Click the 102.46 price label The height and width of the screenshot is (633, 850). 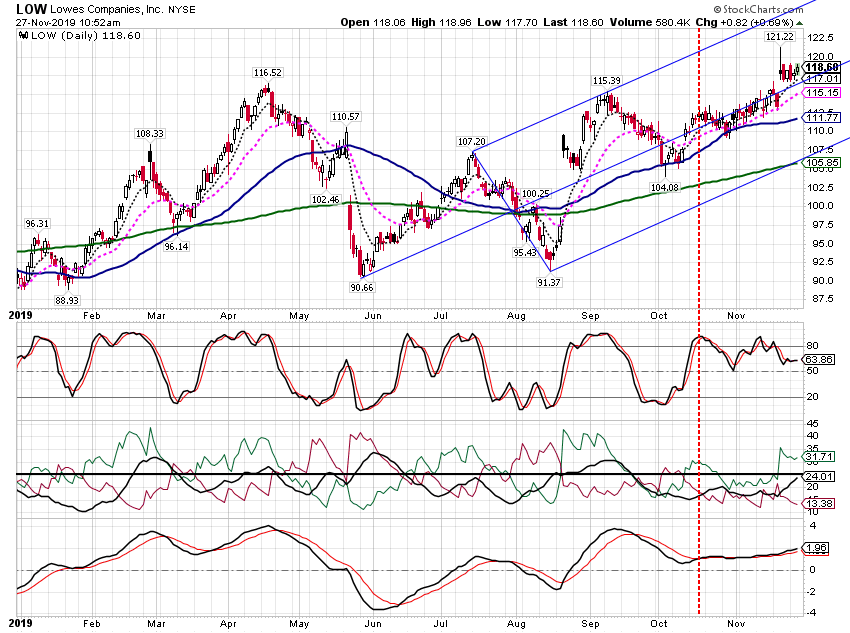[x=325, y=199]
